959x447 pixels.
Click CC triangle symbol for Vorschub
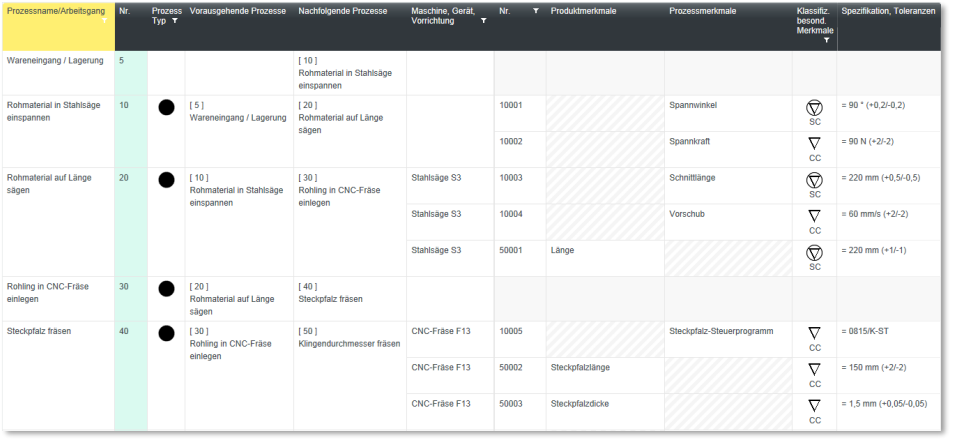814,216
